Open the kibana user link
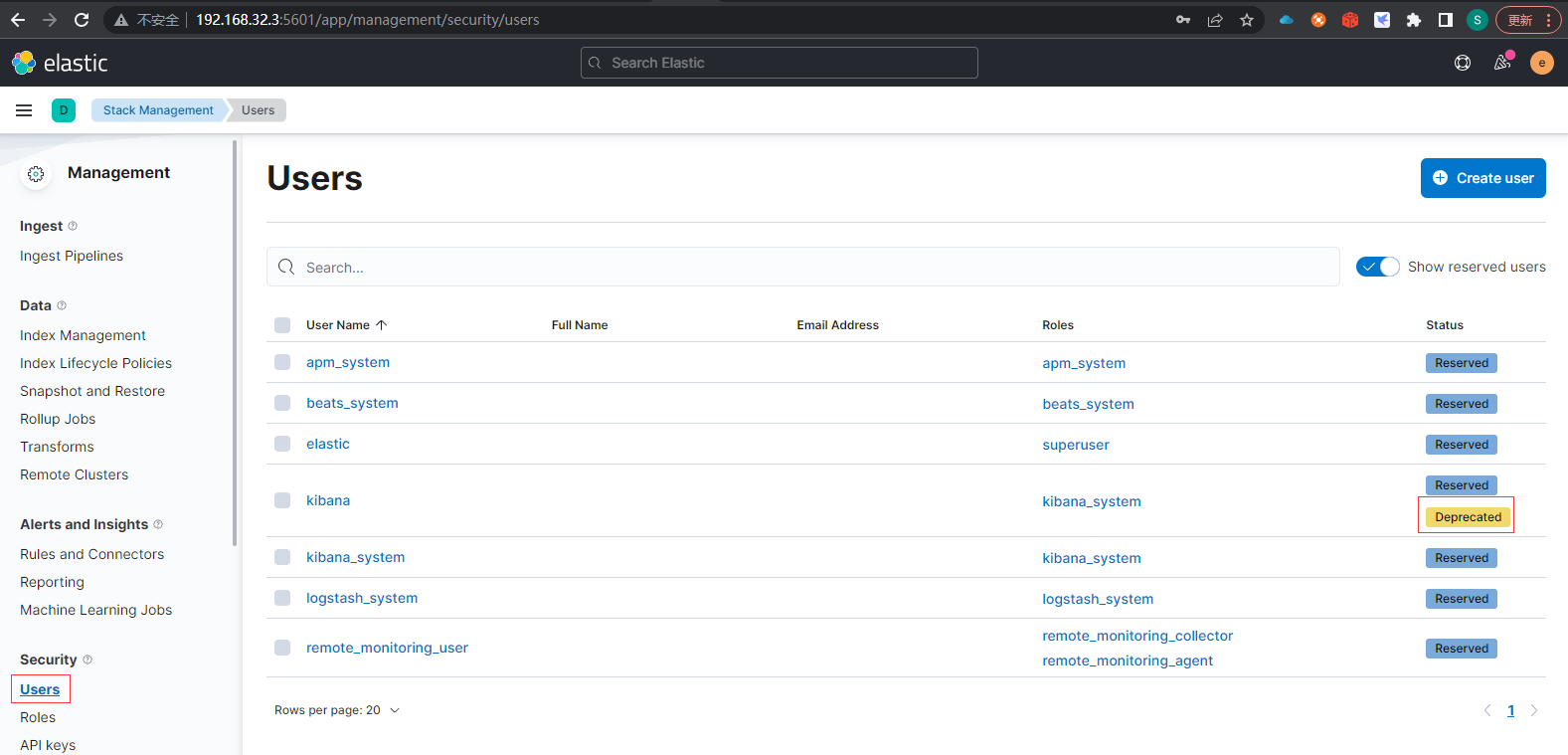This screenshot has height=755, width=1568. click(328, 500)
